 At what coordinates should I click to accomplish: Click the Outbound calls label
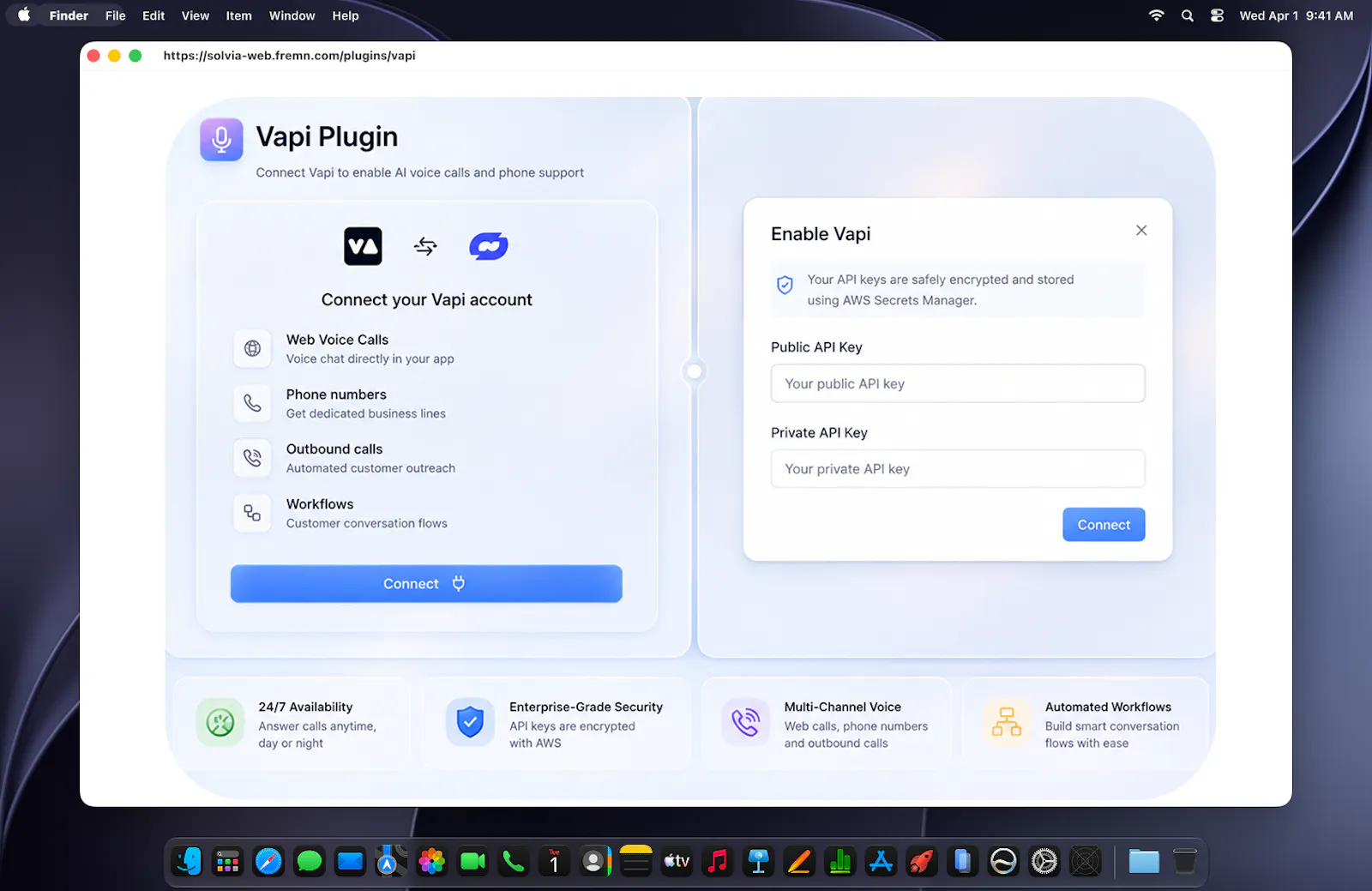tap(334, 449)
